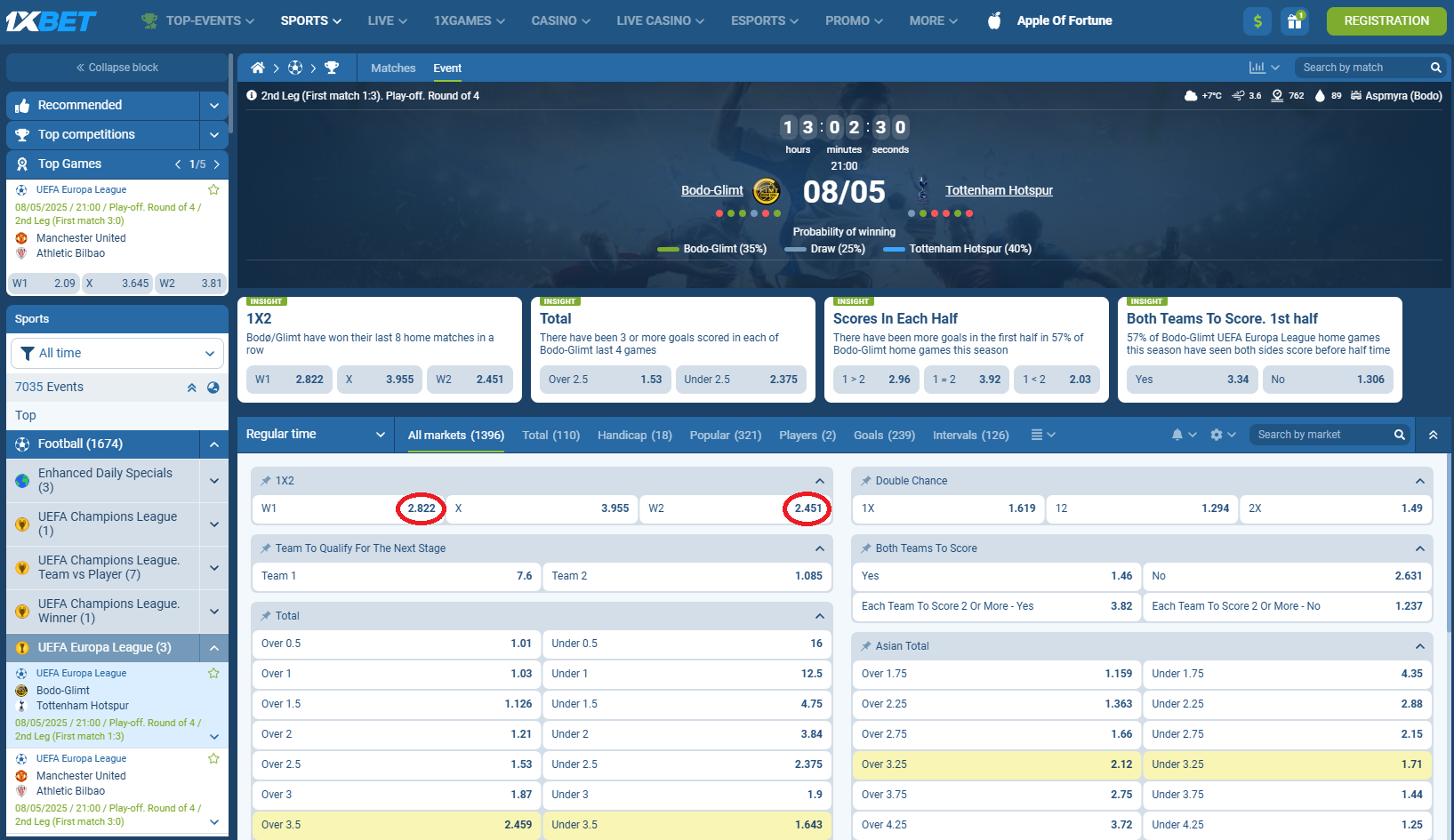Open the ESPORTS menu
The height and width of the screenshot is (840, 1454).
[764, 20]
